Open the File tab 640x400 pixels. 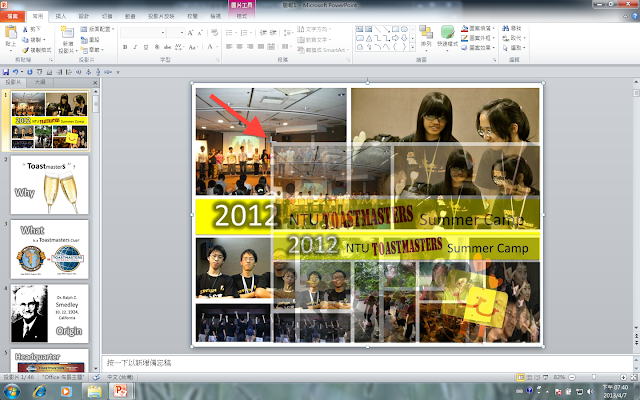pos(13,16)
